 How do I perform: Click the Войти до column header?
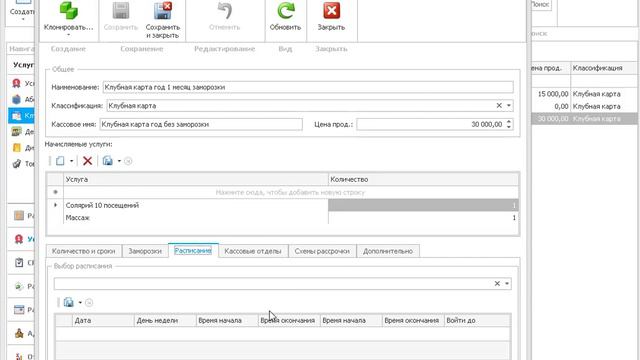(x=477, y=320)
